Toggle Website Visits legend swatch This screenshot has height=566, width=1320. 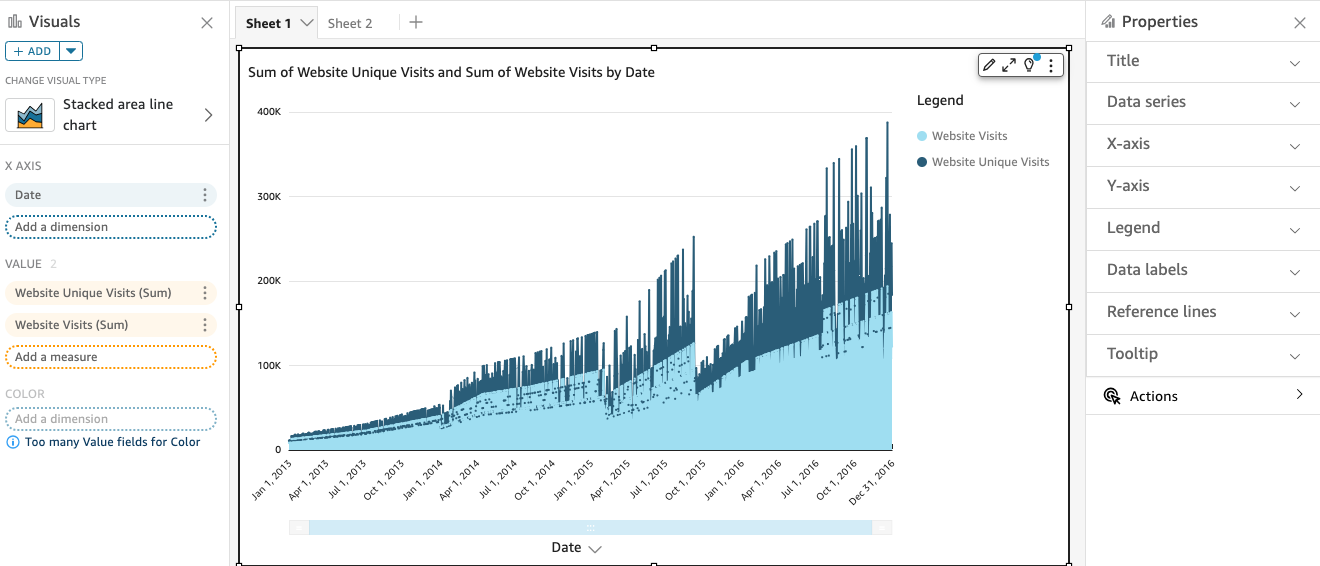922,136
